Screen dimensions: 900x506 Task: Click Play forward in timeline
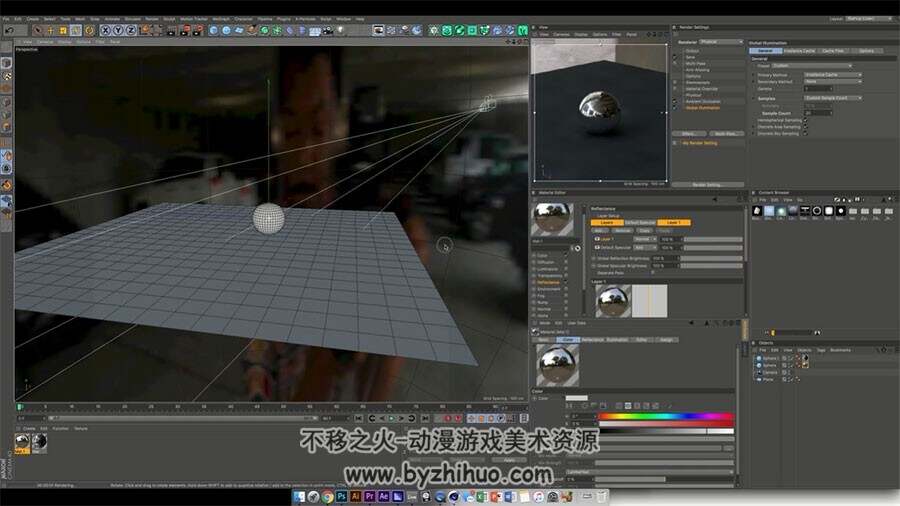point(392,418)
